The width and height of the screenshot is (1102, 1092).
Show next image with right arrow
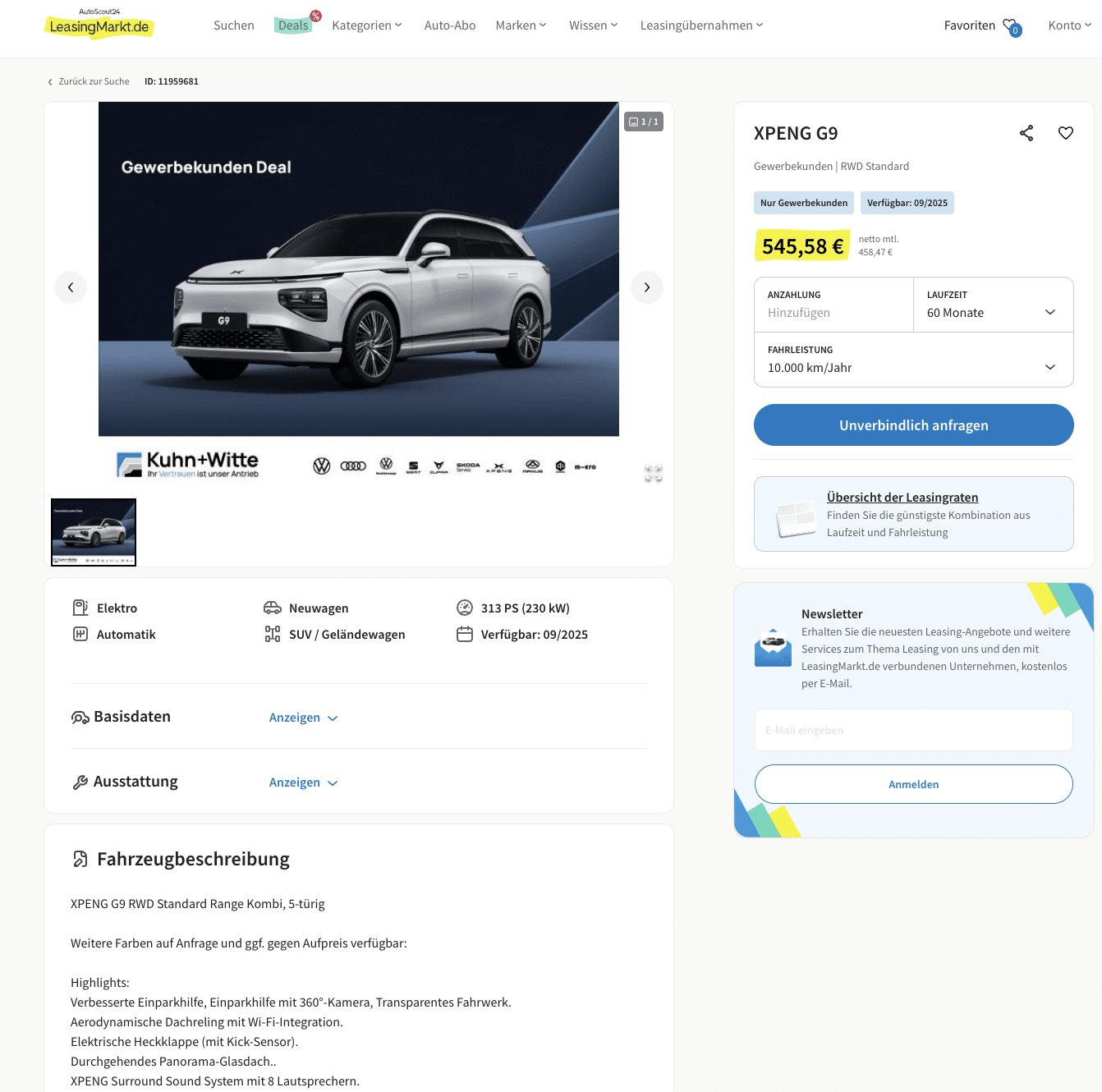(x=647, y=287)
